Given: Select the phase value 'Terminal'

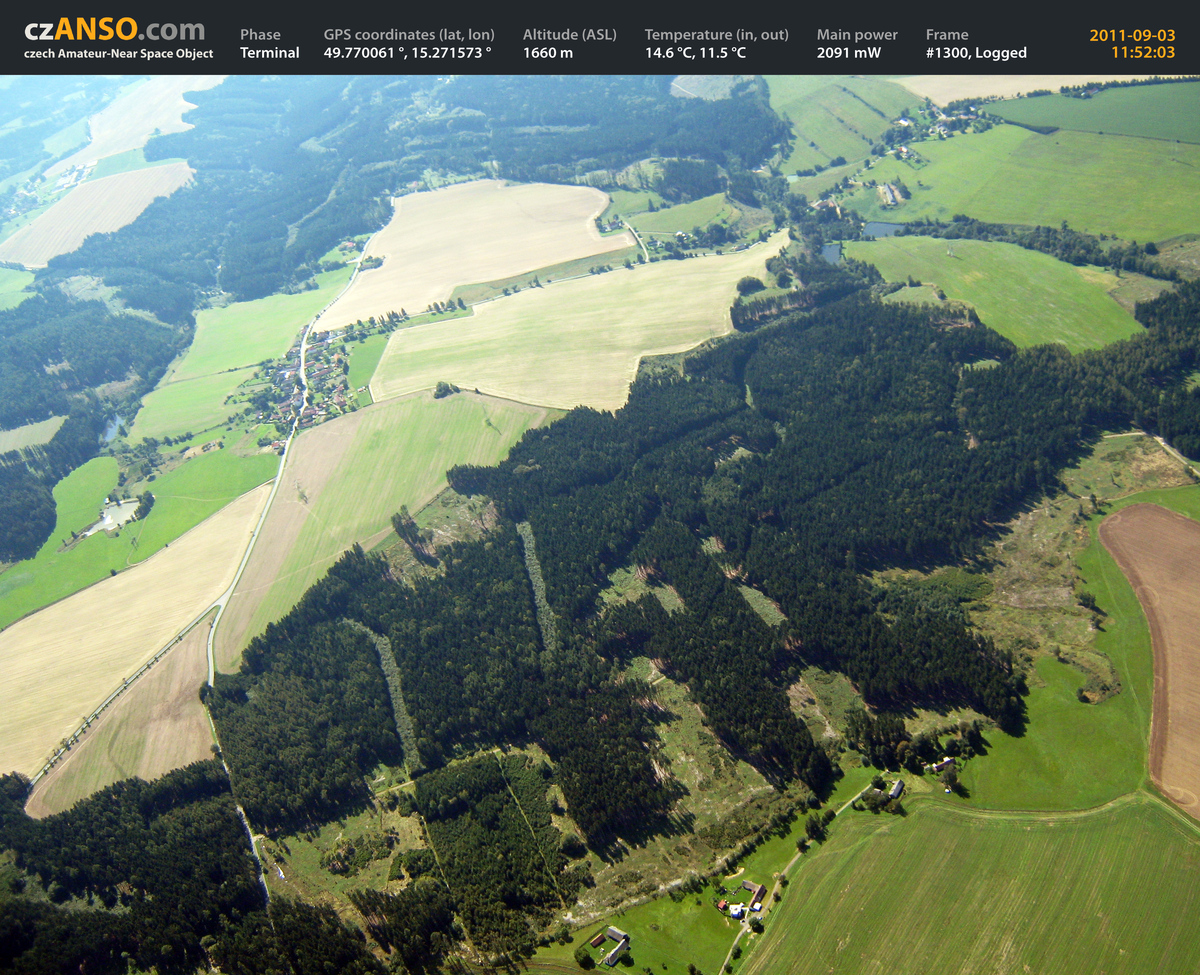Looking at the screenshot, I should tap(270, 53).
